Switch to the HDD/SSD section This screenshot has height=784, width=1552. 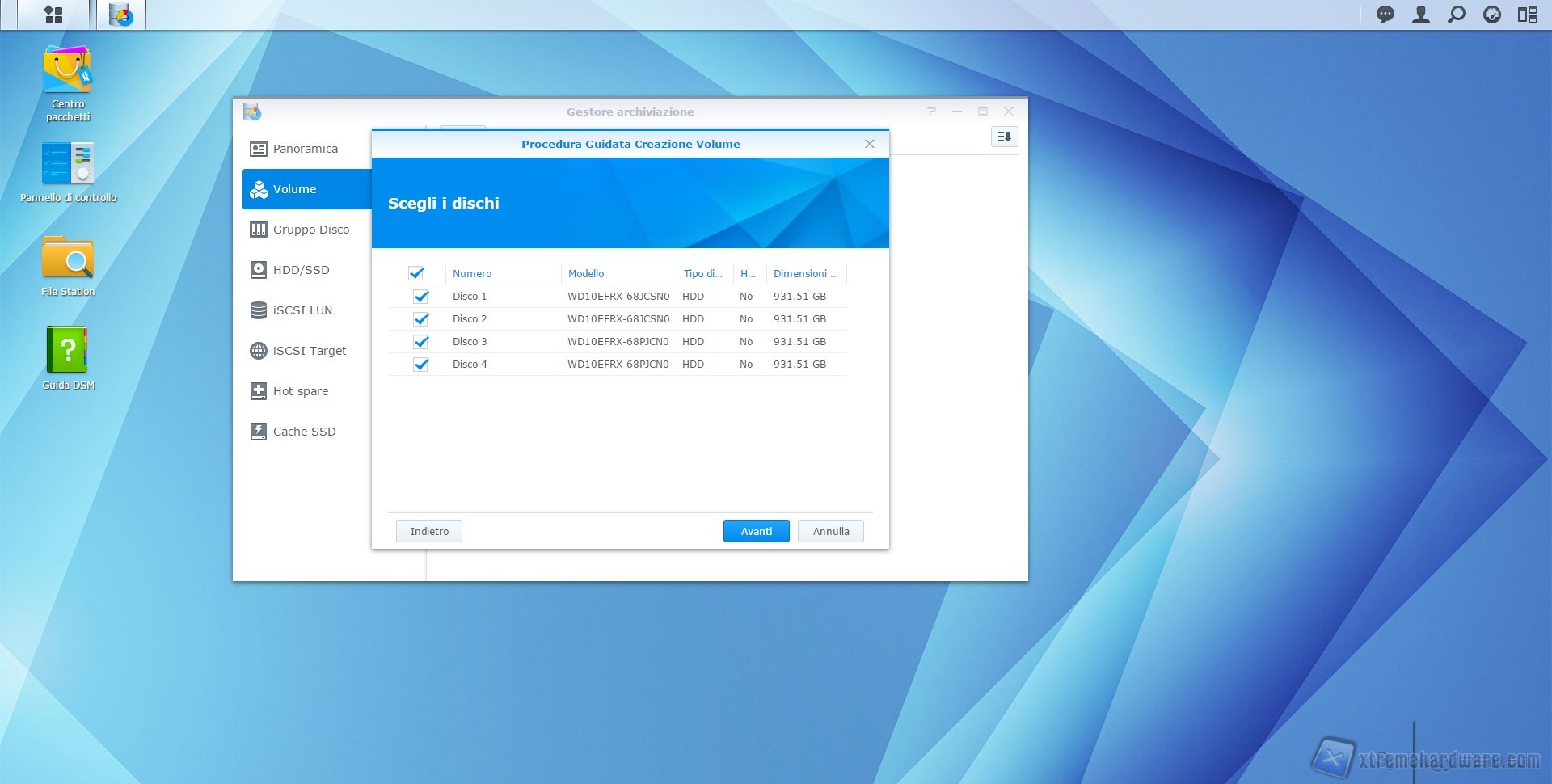pyautogui.click(x=301, y=270)
